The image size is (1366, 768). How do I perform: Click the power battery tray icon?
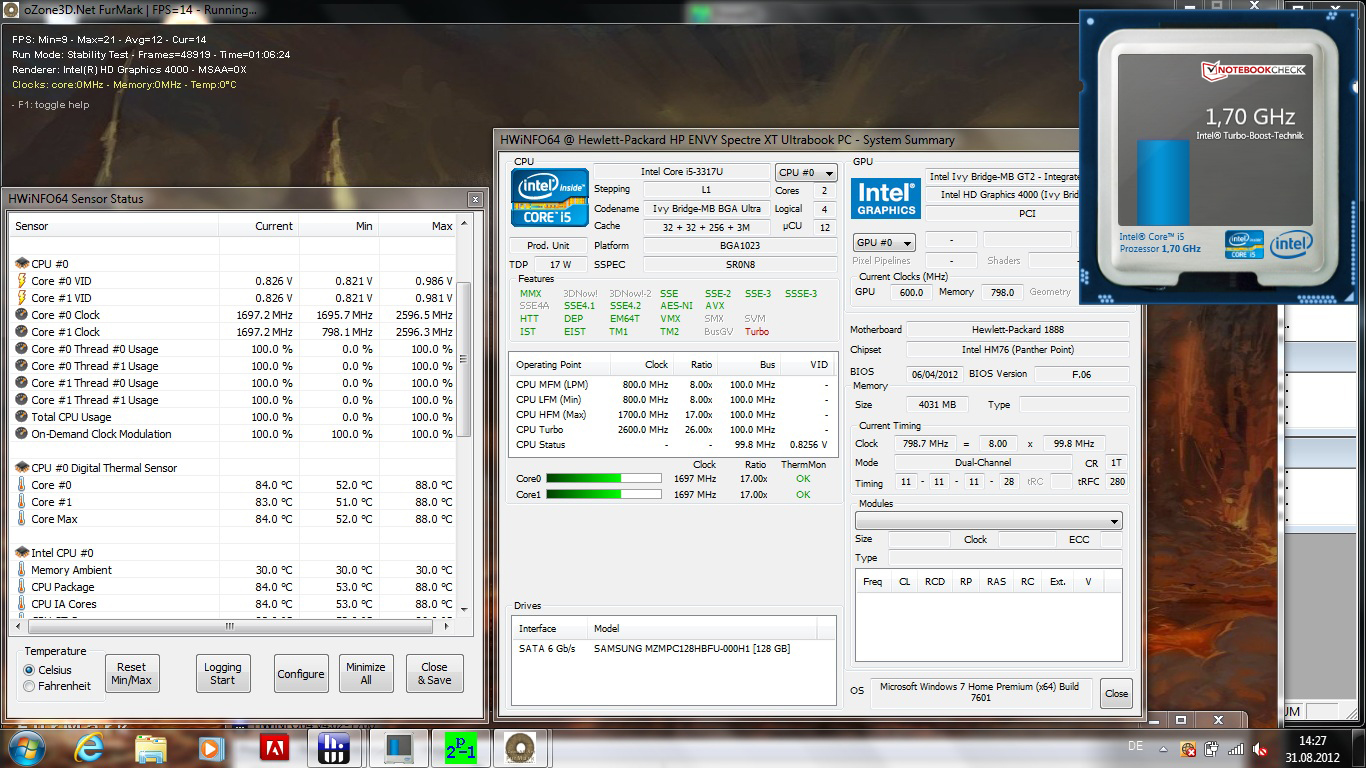coord(1211,748)
